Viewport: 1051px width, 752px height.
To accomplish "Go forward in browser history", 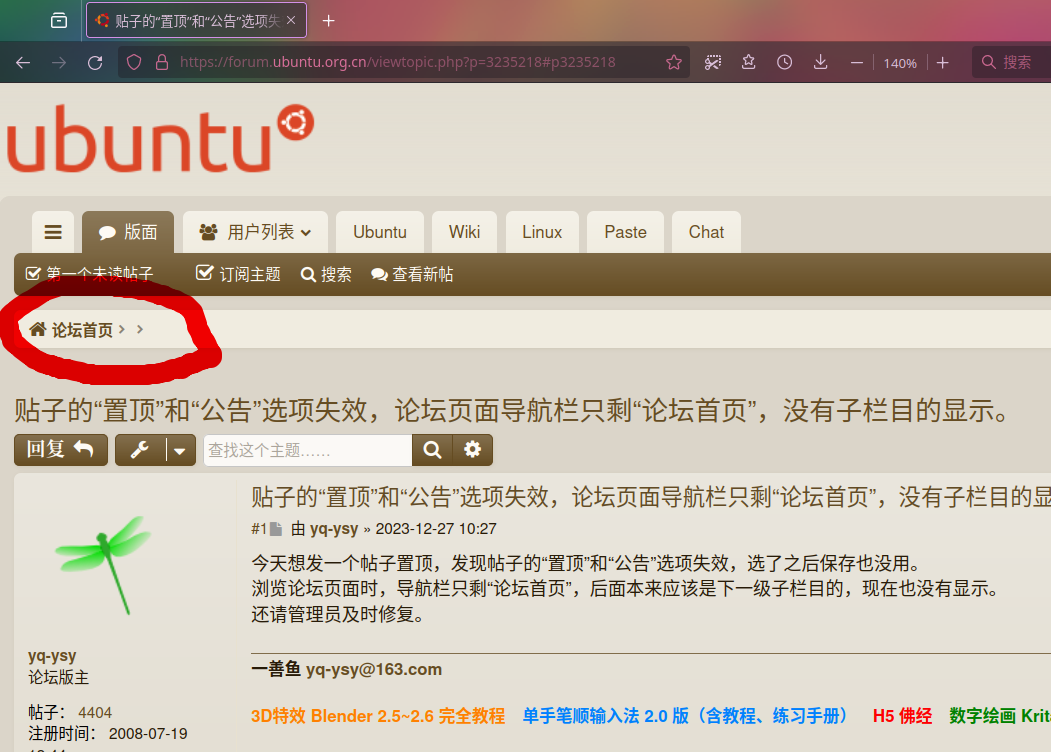I will pyautogui.click(x=59, y=62).
